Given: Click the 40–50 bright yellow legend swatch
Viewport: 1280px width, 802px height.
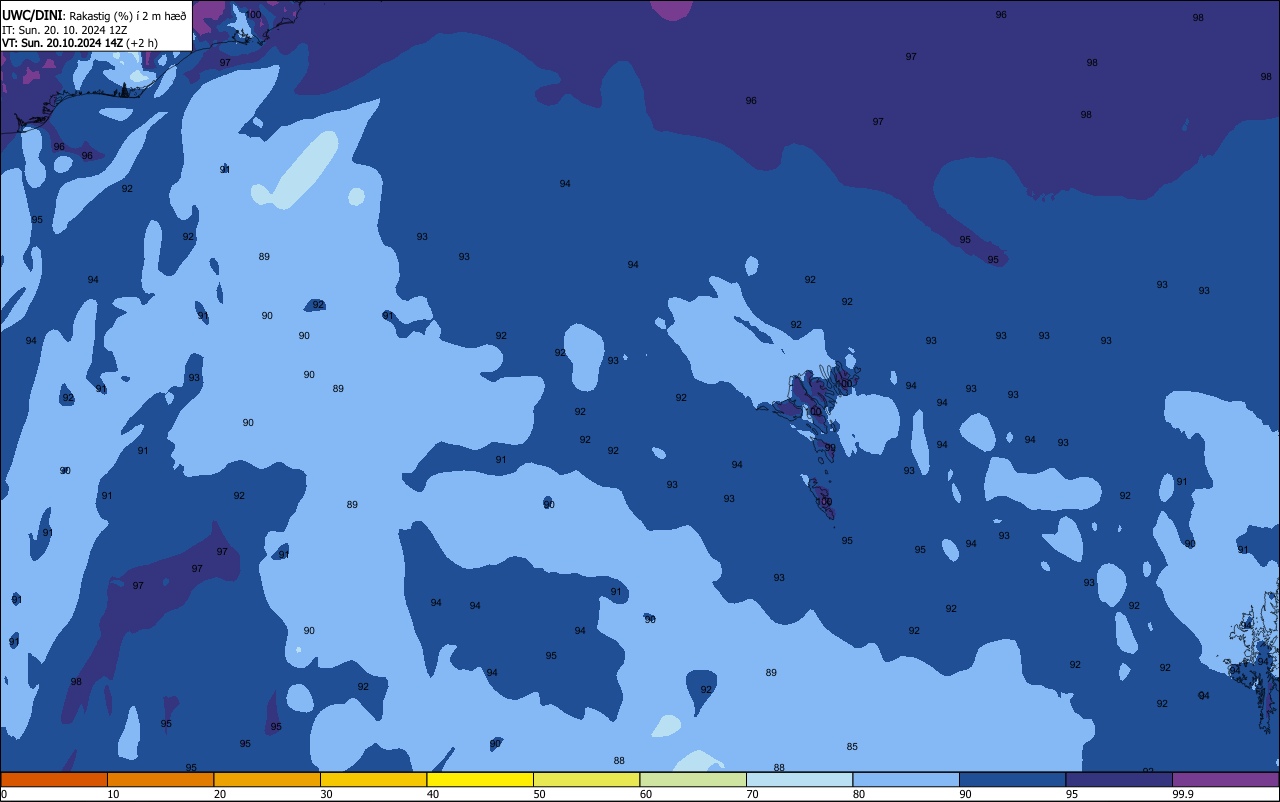Looking at the screenshot, I should click(480, 779).
